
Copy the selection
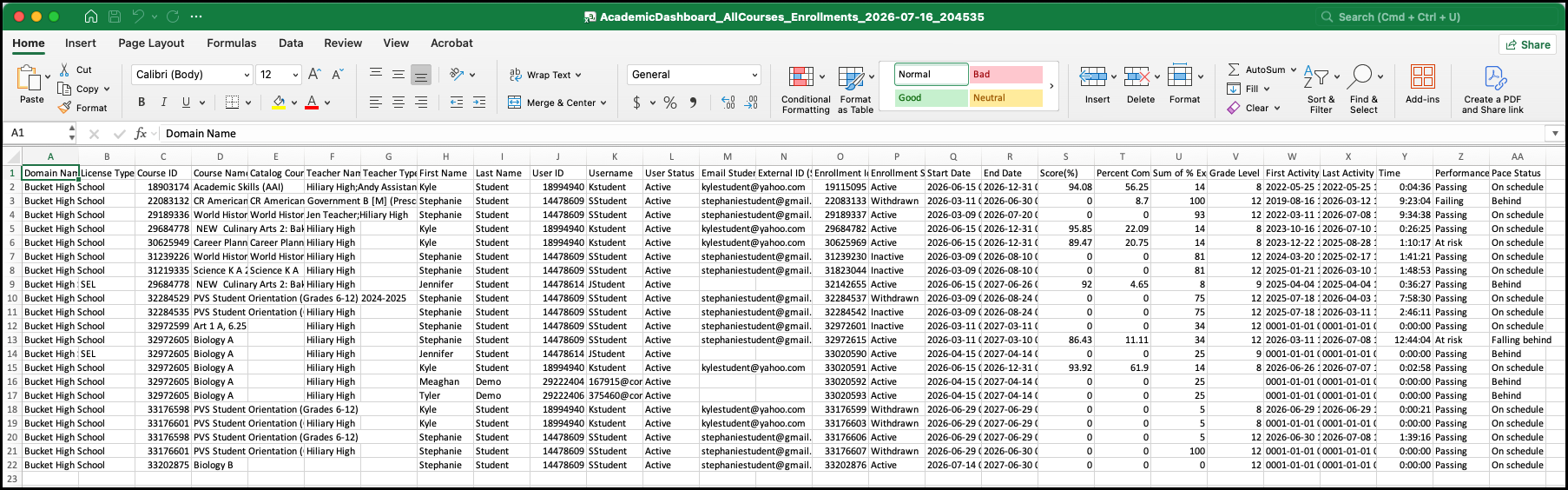click(x=79, y=89)
